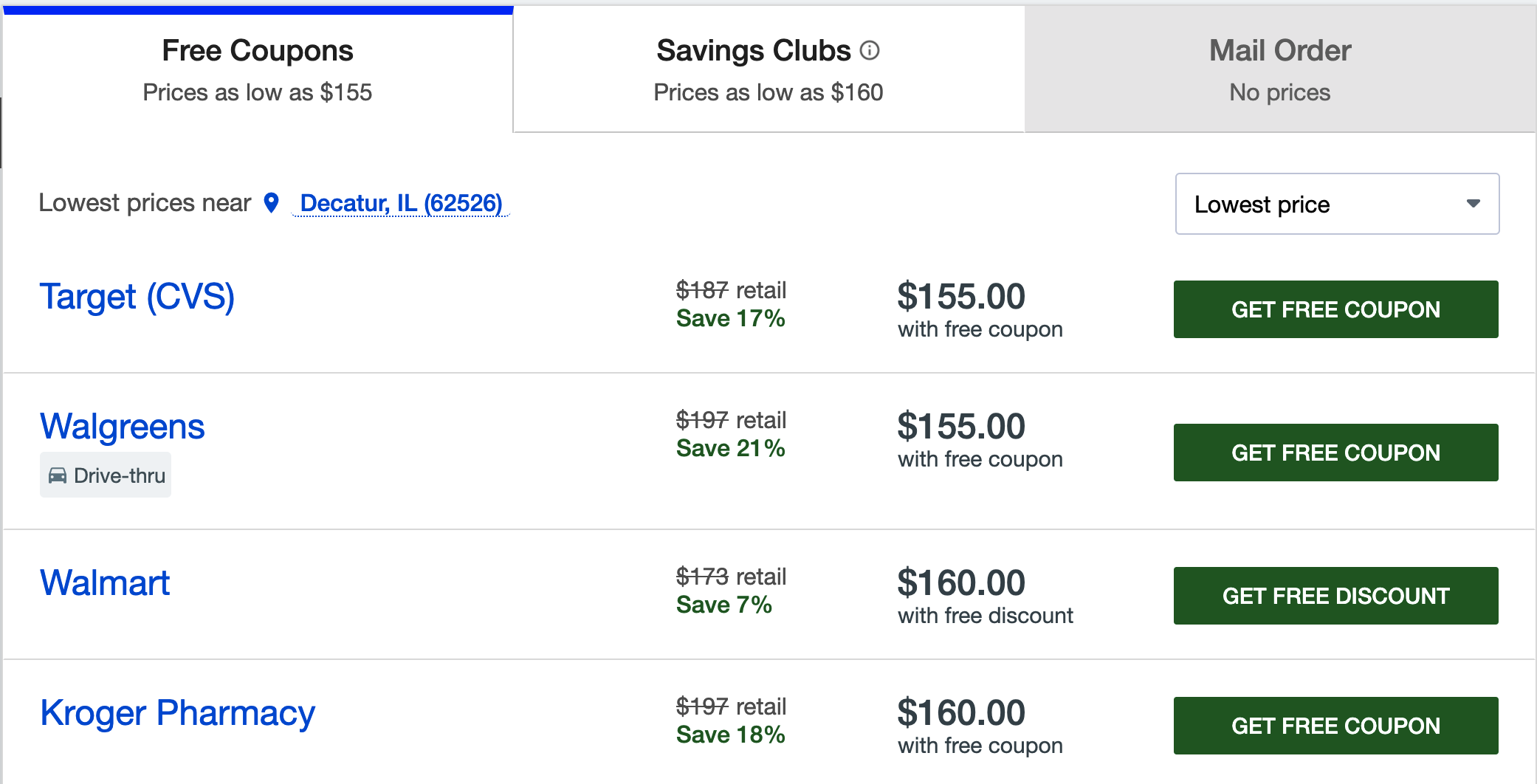Screen dimensions: 1537x784
Task: Click the $155.00 price at Target
Action: click(x=961, y=297)
